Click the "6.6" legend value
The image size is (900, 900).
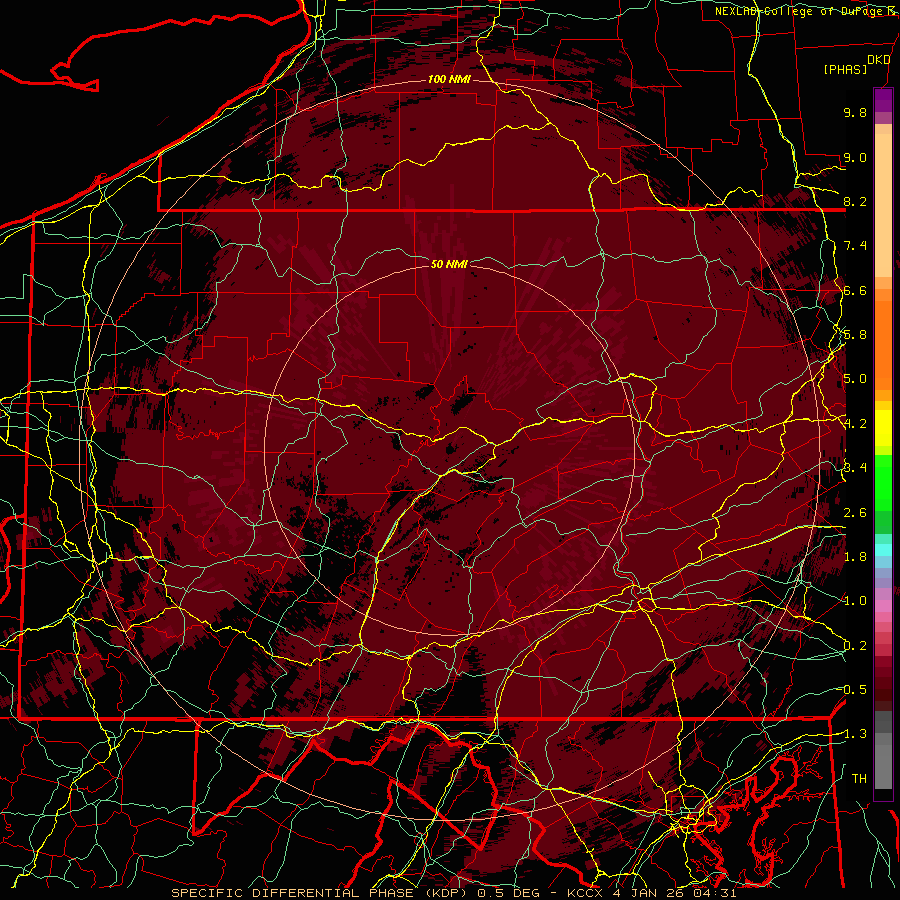coord(855,290)
